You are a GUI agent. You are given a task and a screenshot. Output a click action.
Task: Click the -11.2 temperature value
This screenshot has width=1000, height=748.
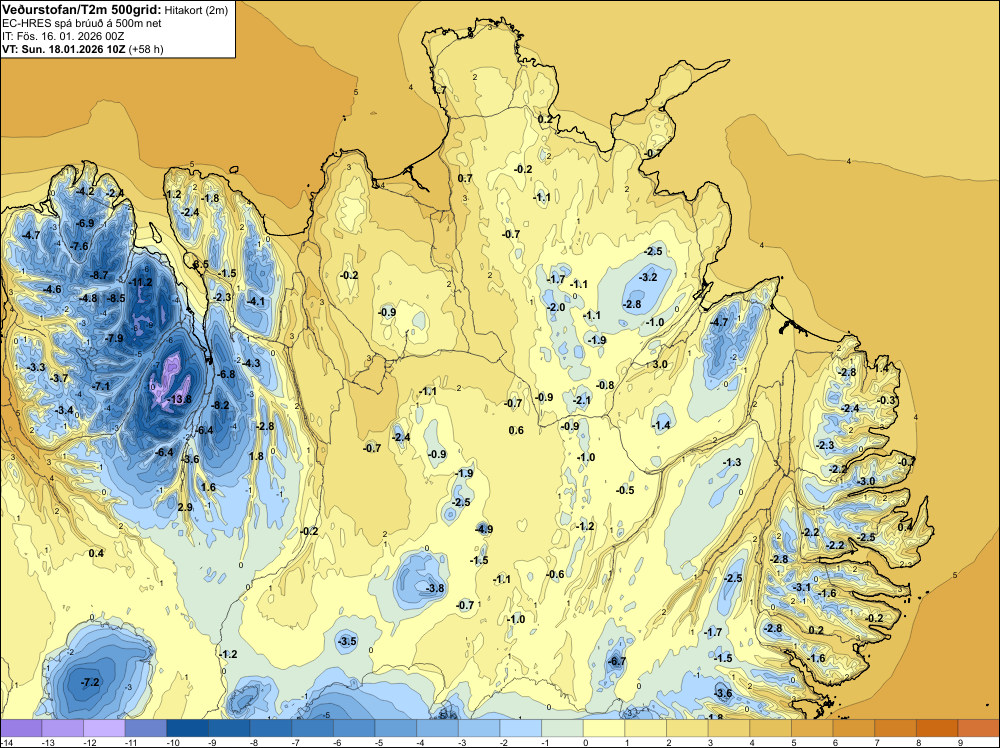coord(140,282)
